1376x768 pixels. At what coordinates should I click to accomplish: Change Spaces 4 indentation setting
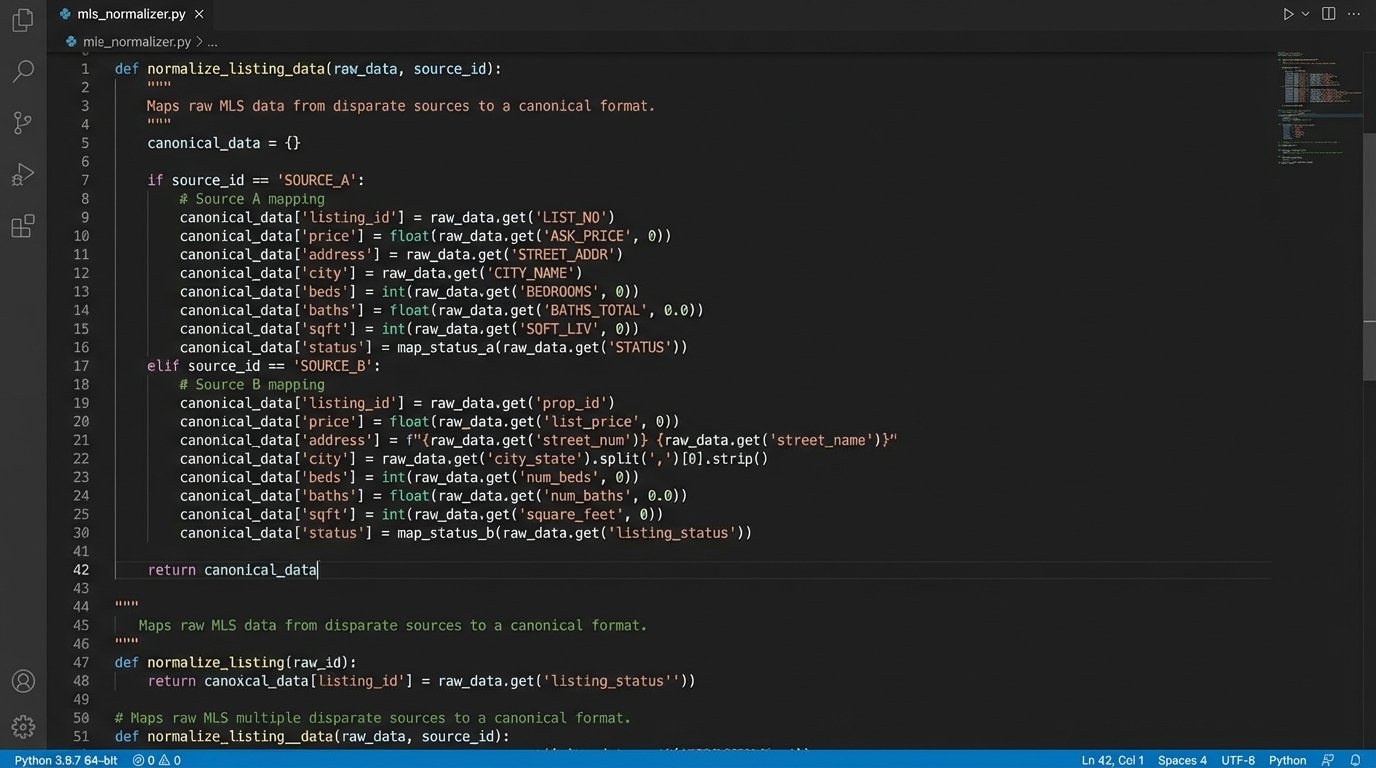pyautogui.click(x=1182, y=760)
